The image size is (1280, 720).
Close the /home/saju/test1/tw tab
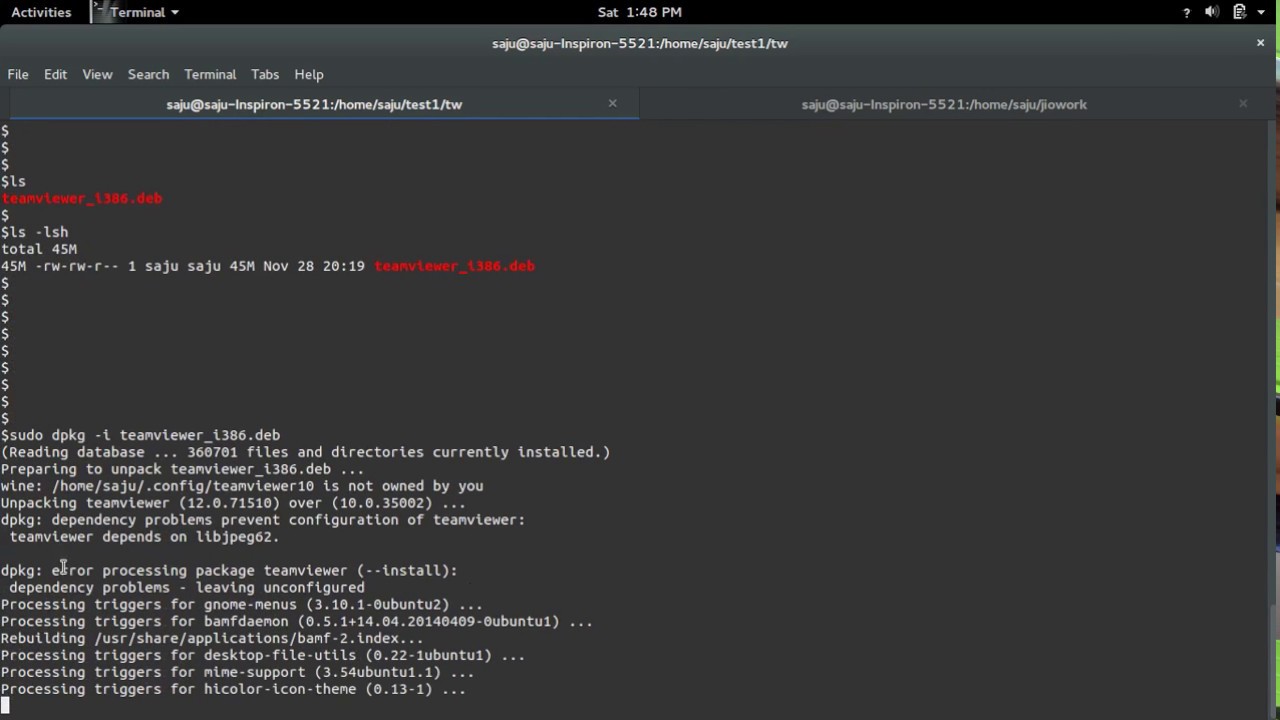(x=613, y=104)
